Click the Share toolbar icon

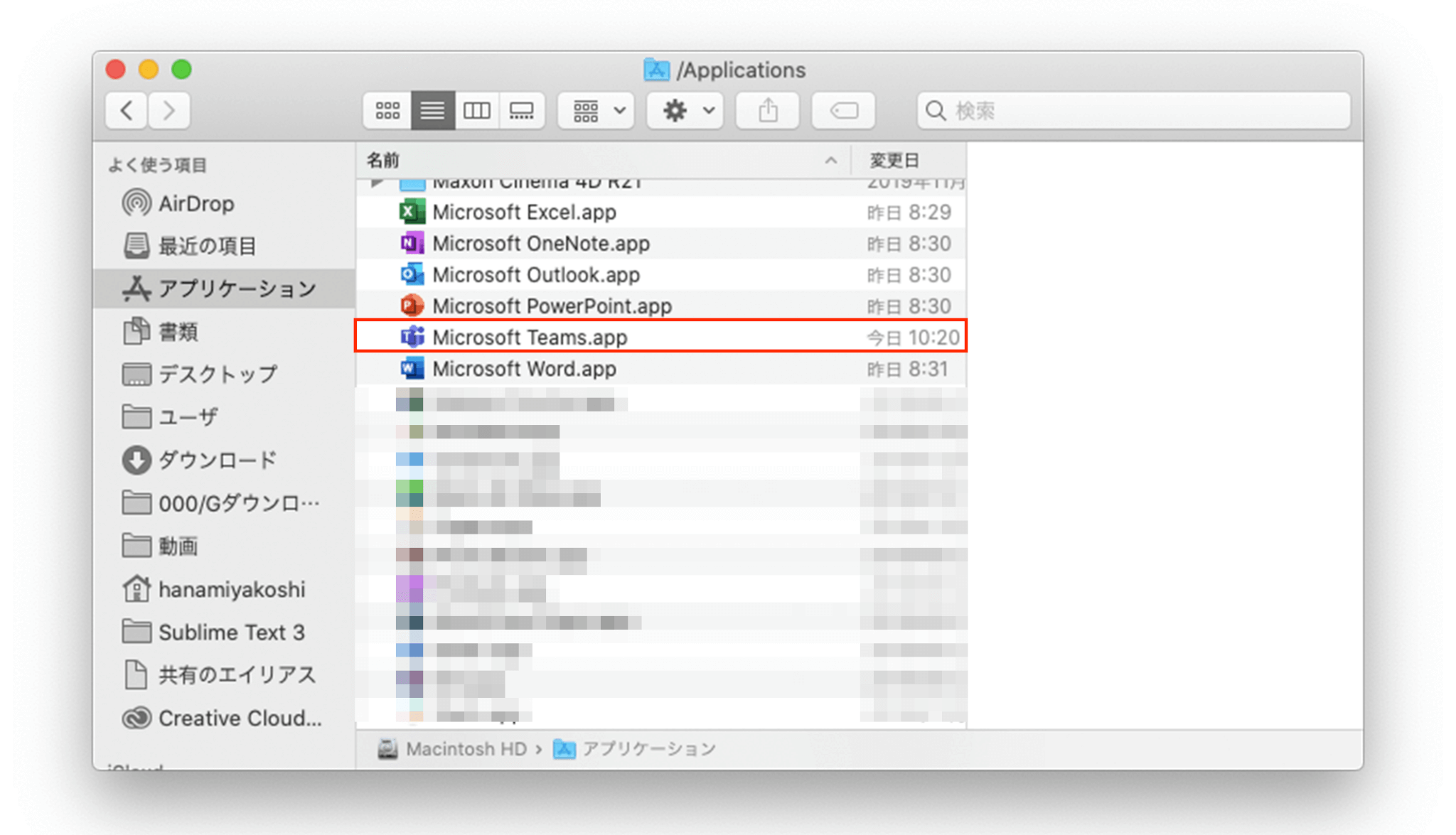(x=768, y=111)
